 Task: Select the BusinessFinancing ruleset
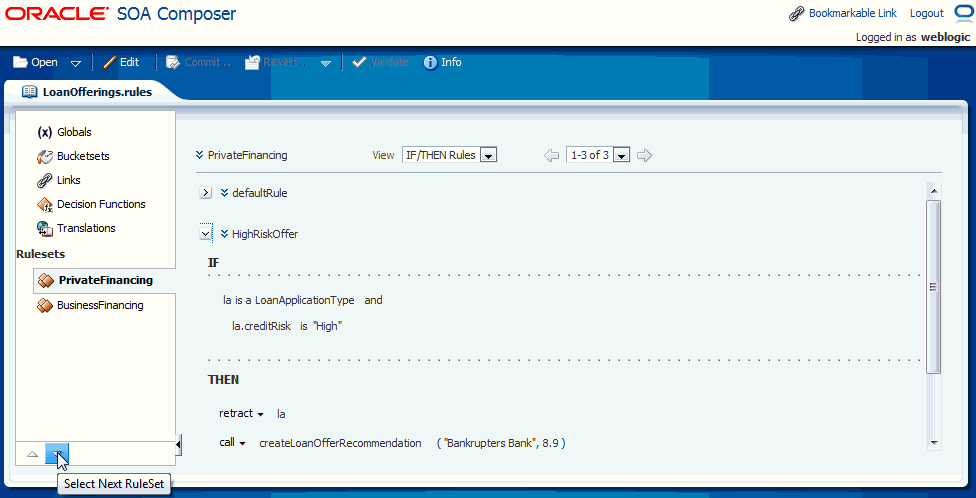[x=100, y=305]
